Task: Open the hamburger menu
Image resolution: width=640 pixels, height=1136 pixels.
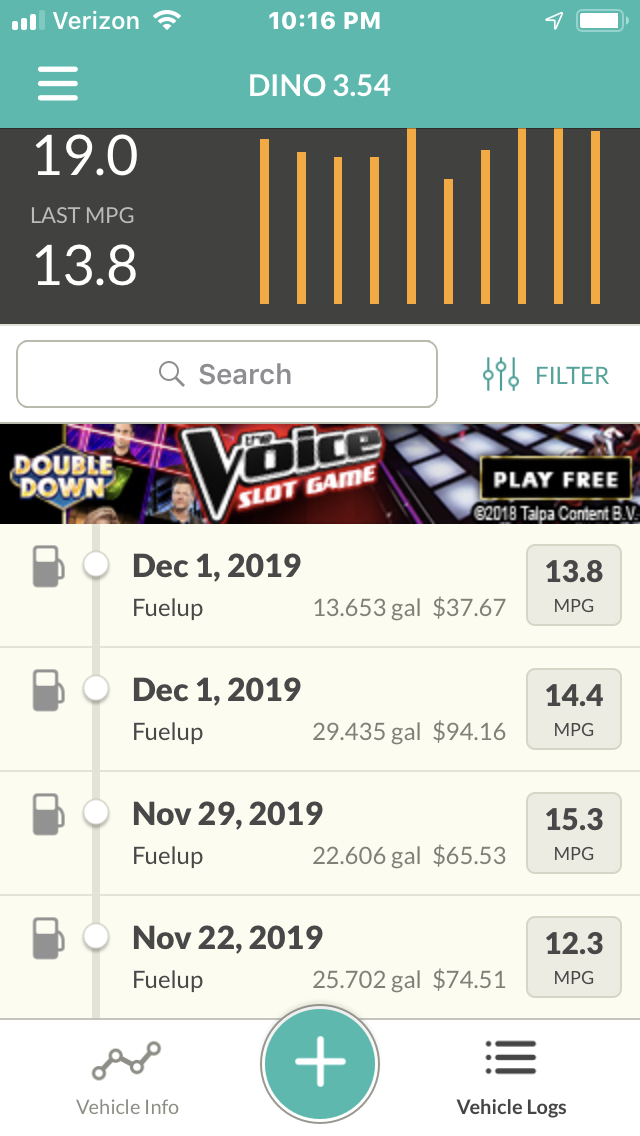Action: (x=58, y=84)
